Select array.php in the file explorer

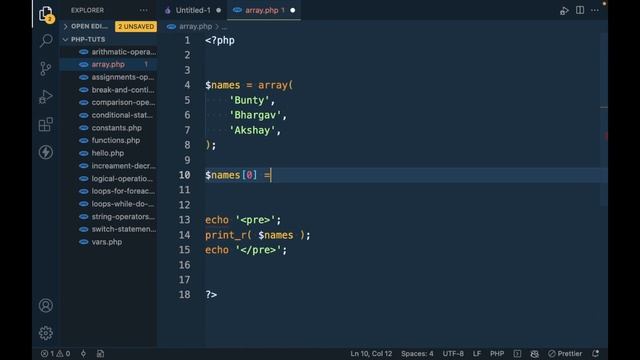(x=109, y=64)
